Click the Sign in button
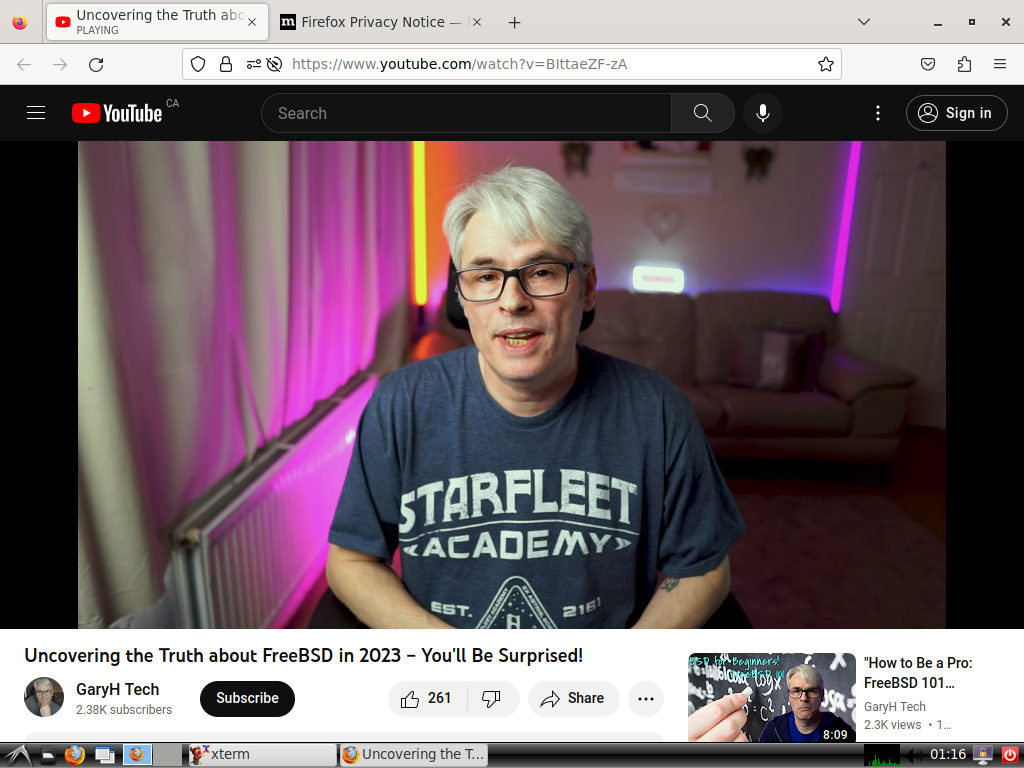1024x768 pixels. [x=955, y=113]
